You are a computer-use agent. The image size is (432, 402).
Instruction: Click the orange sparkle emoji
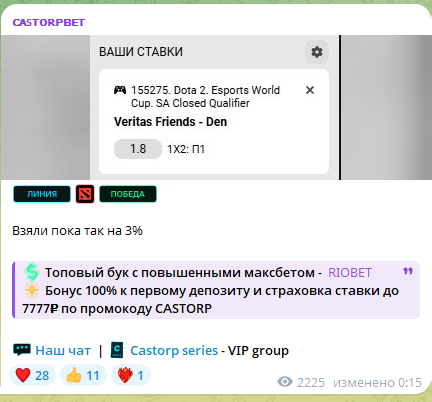click(32, 290)
